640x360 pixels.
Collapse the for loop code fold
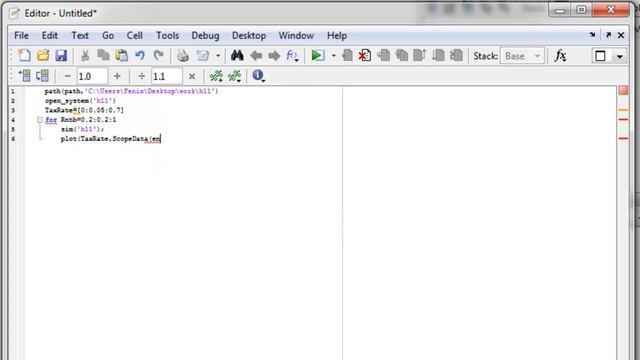click(40, 120)
